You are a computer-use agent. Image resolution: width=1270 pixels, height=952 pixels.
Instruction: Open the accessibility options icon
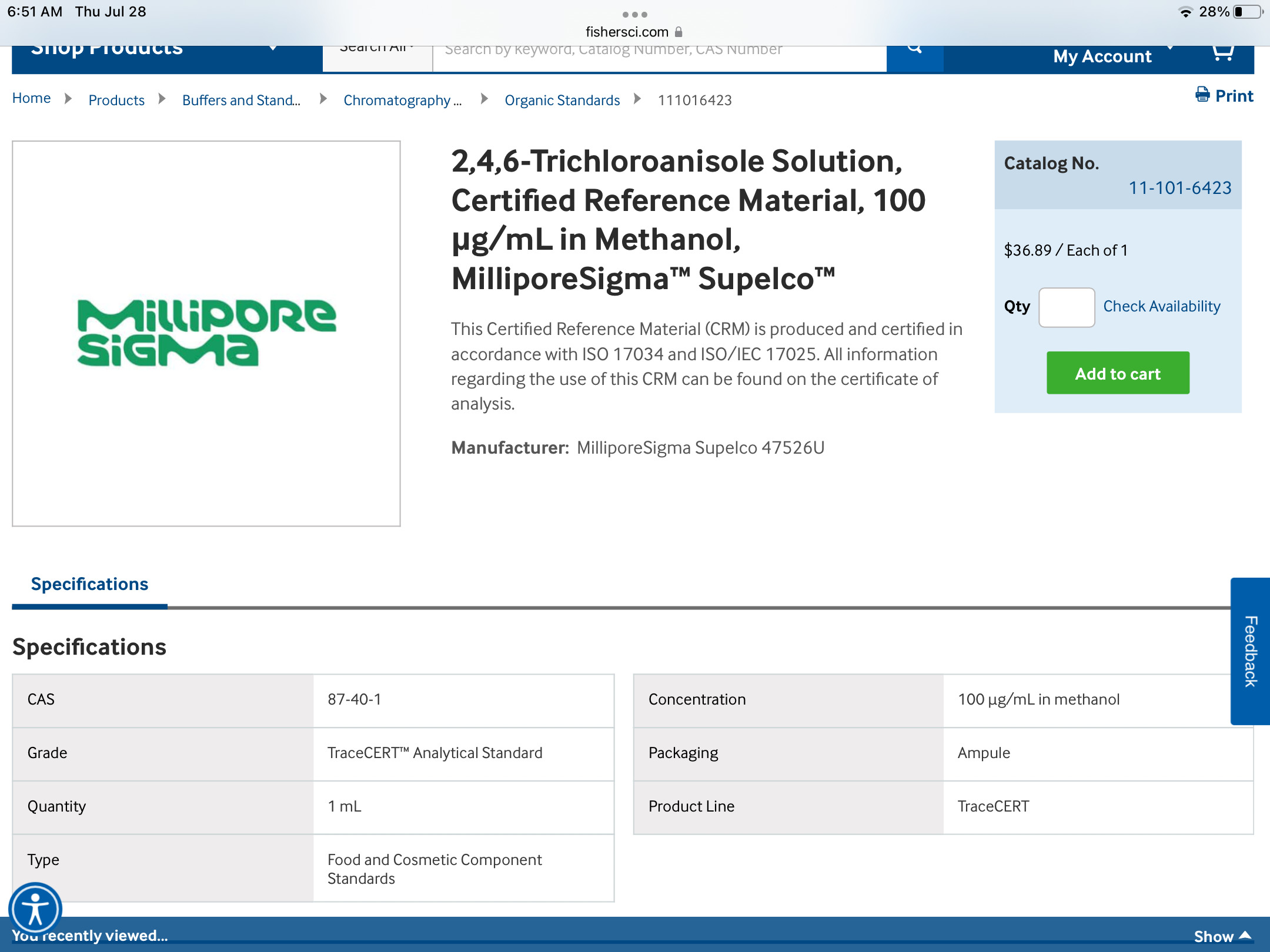point(35,909)
